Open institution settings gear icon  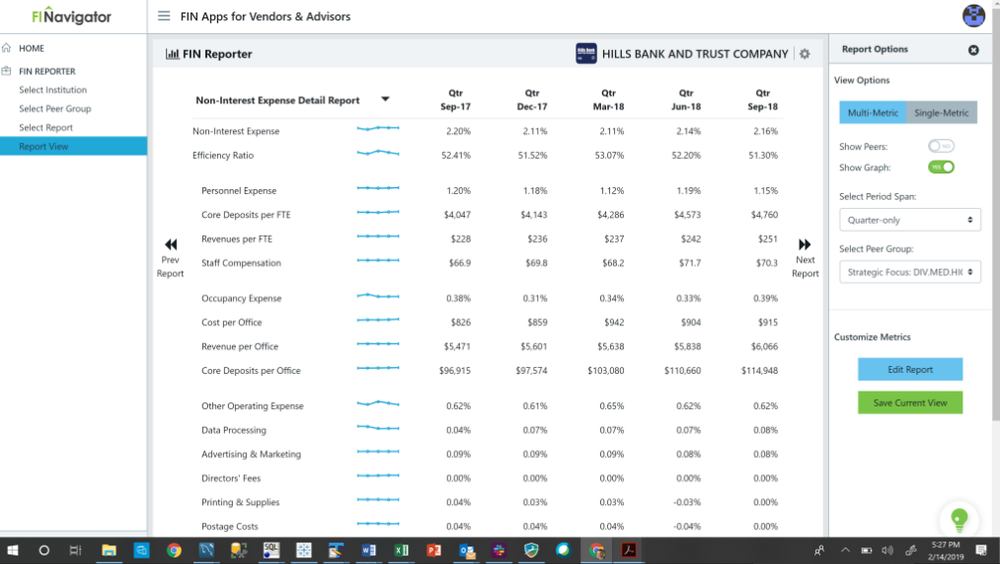[x=805, y=54]
